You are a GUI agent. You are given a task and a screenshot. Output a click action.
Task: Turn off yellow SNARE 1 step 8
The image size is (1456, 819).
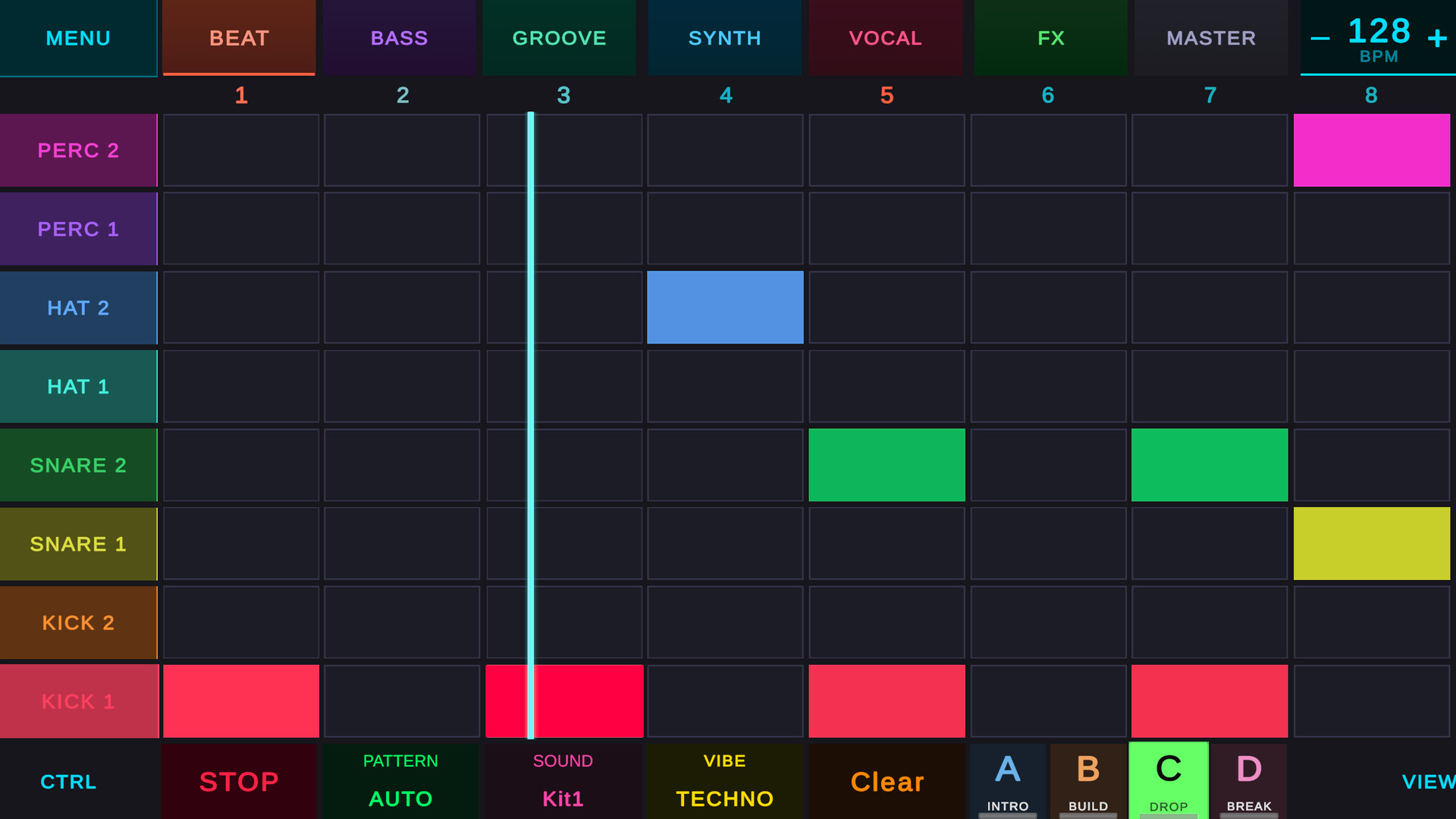[1371, 544]
